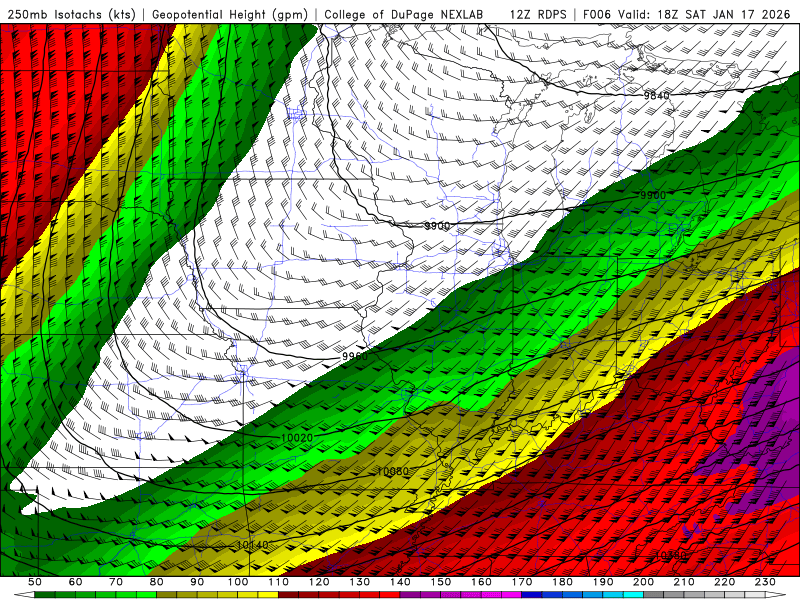Click the 140 value on the color scale
The image size is (800, 600).
[400, 582]
